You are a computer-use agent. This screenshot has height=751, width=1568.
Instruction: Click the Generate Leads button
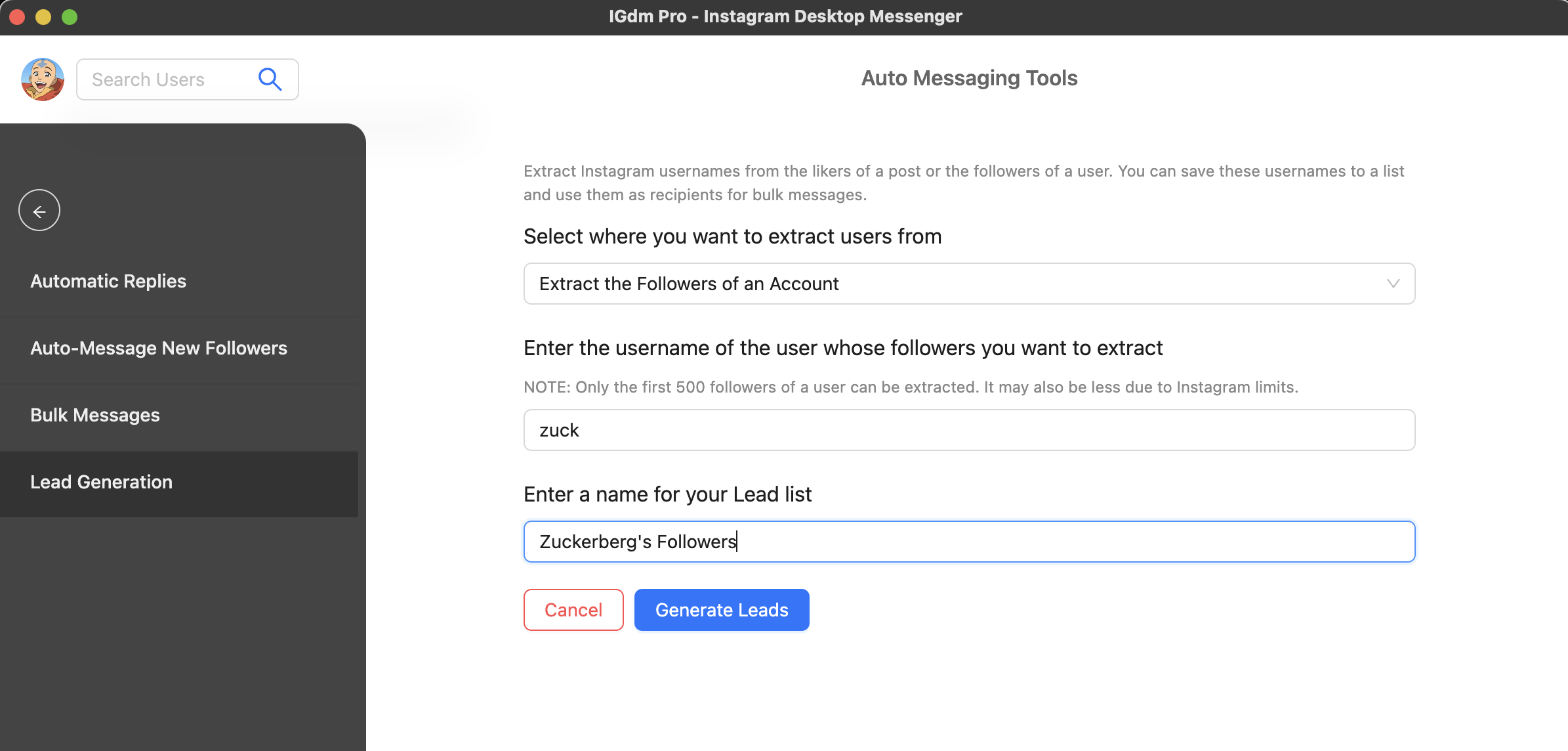pyautogui.click(x=722, y=609)
